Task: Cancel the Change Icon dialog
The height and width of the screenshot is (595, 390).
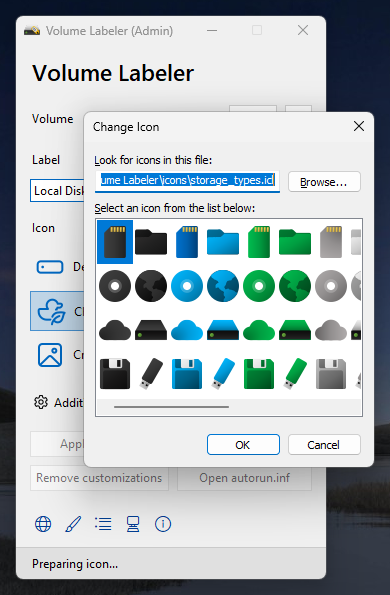Action: [324, 444]
